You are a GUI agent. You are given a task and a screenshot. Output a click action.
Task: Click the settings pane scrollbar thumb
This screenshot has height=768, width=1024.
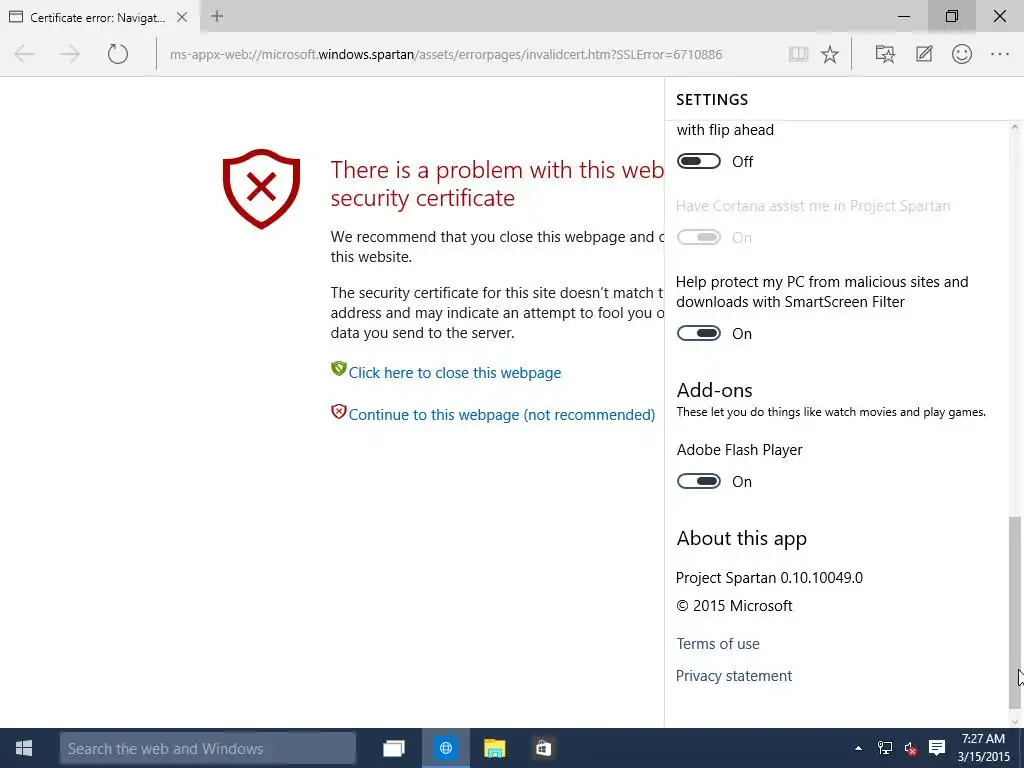1014,611
